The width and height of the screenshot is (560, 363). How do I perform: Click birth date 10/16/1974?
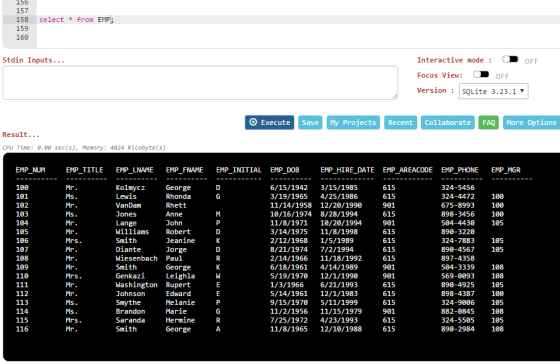tap(291, 214)
